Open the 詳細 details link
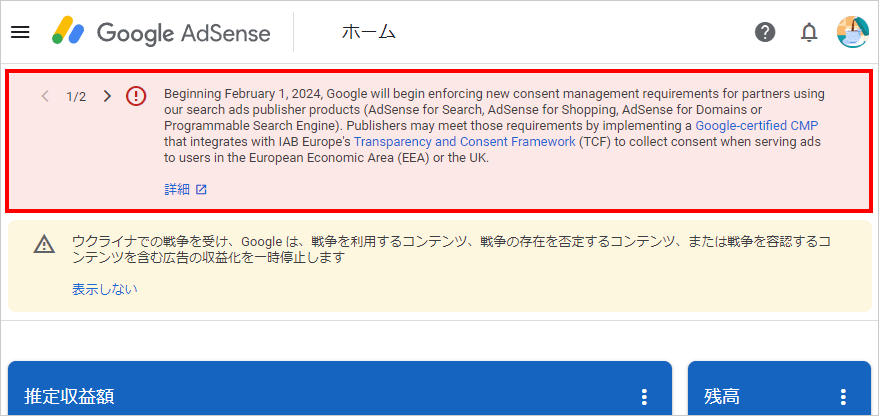Image resolution: width=879 pixels, height=416 pixels. (177, 189)
